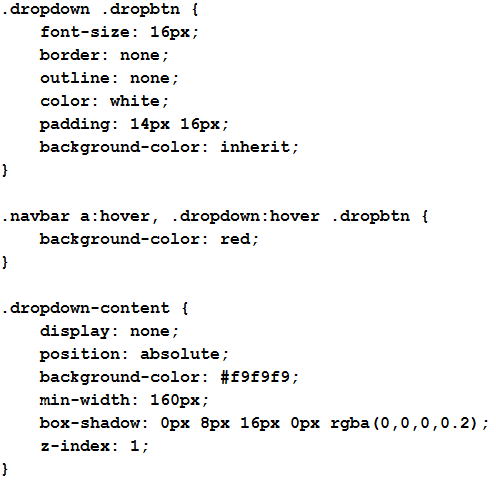Click the 'border: none' declaration
The width and height of the screenshot is (496, 489).
[x=104, y=55]
